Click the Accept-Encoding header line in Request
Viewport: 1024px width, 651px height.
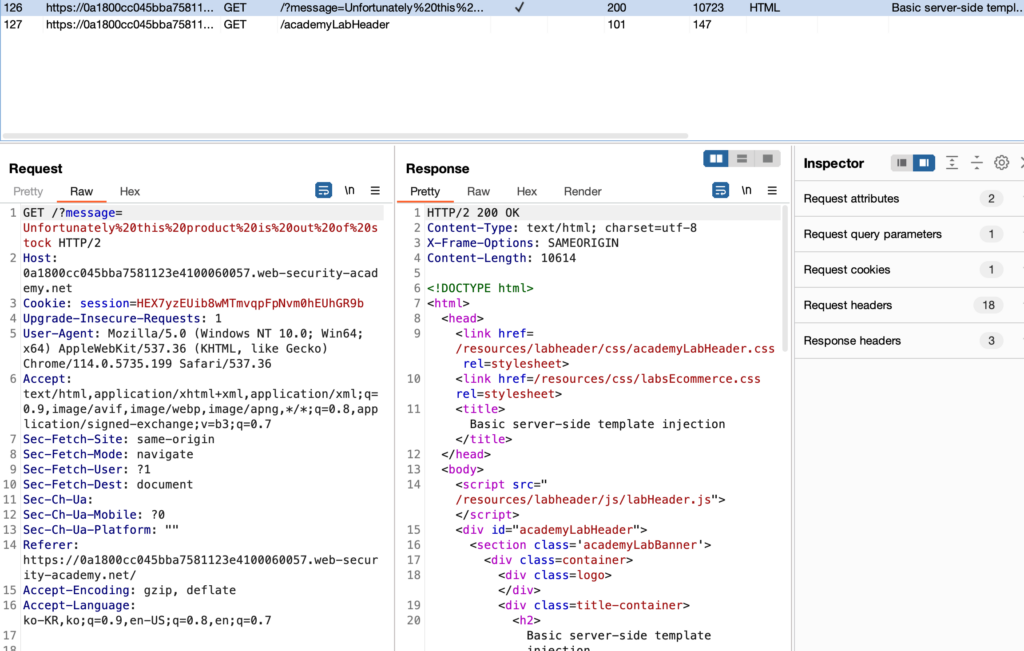[x=129, y=590]
